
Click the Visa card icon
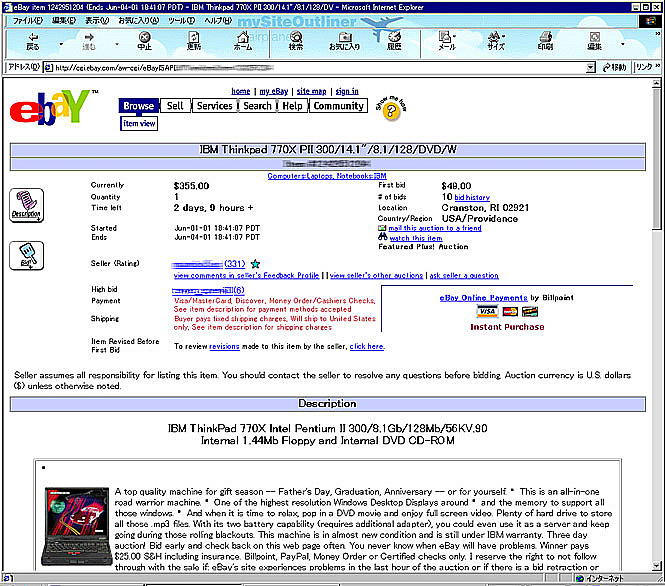pyautogui.click(x=487, y=312)
